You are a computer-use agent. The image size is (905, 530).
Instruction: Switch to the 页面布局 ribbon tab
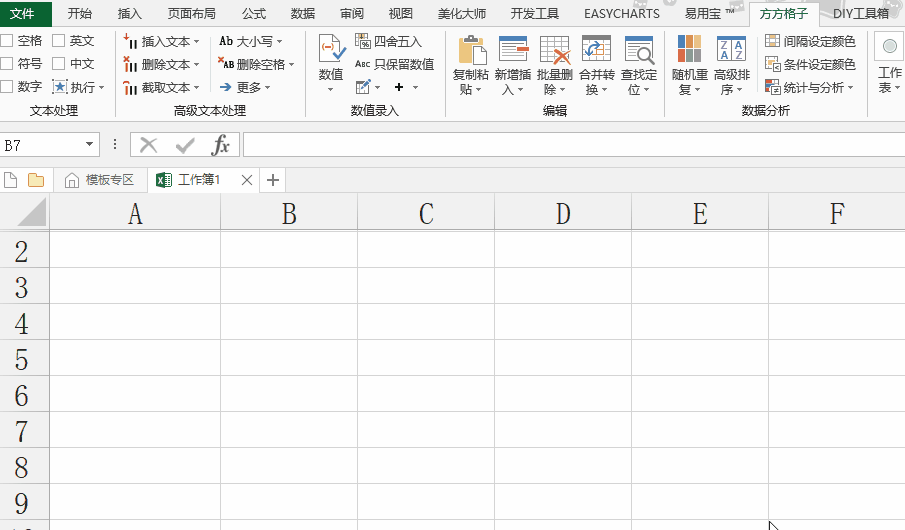(192, 13)
